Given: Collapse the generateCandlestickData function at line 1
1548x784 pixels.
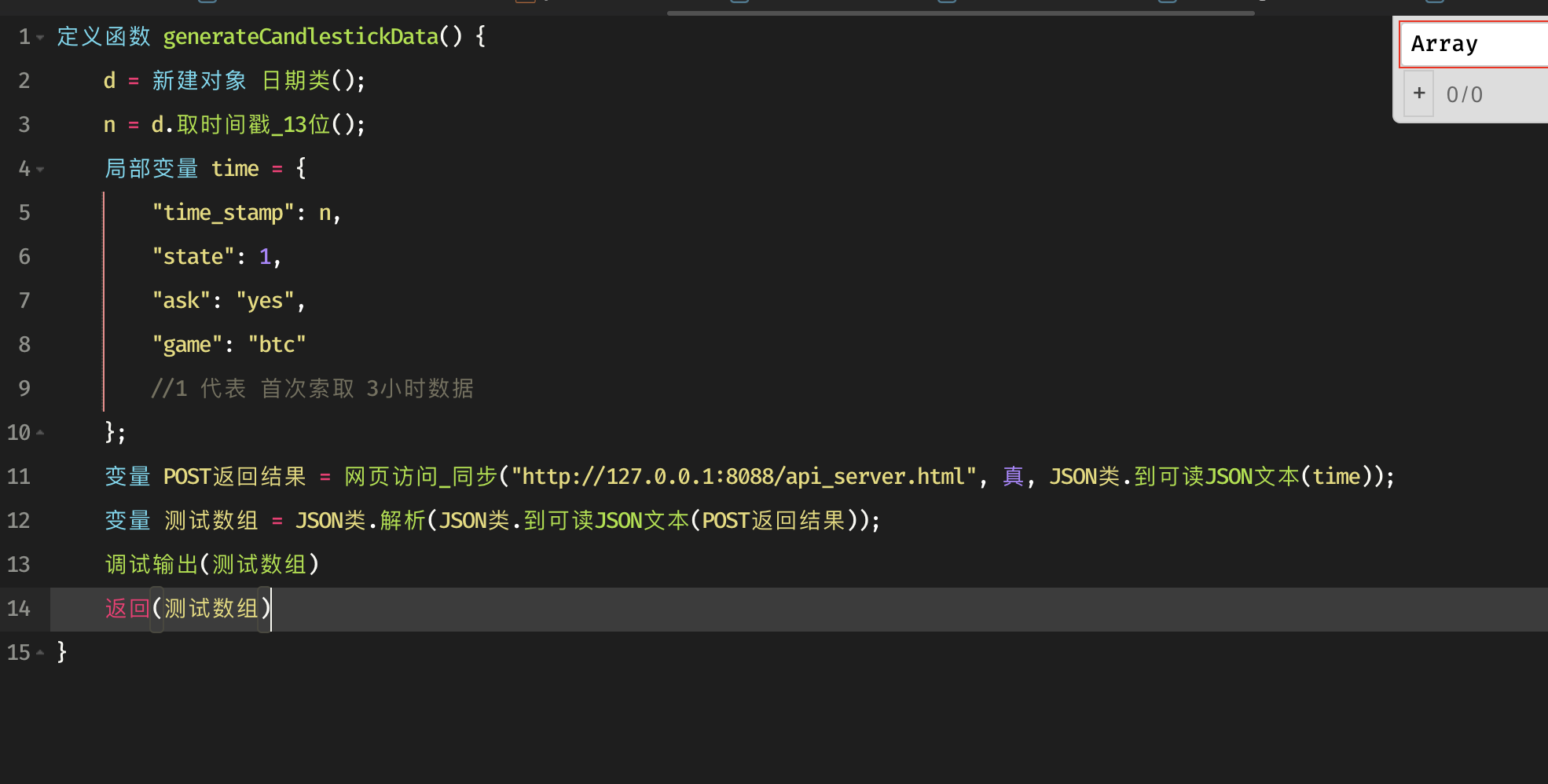Looking at the screenshot, I should point(40,37).
